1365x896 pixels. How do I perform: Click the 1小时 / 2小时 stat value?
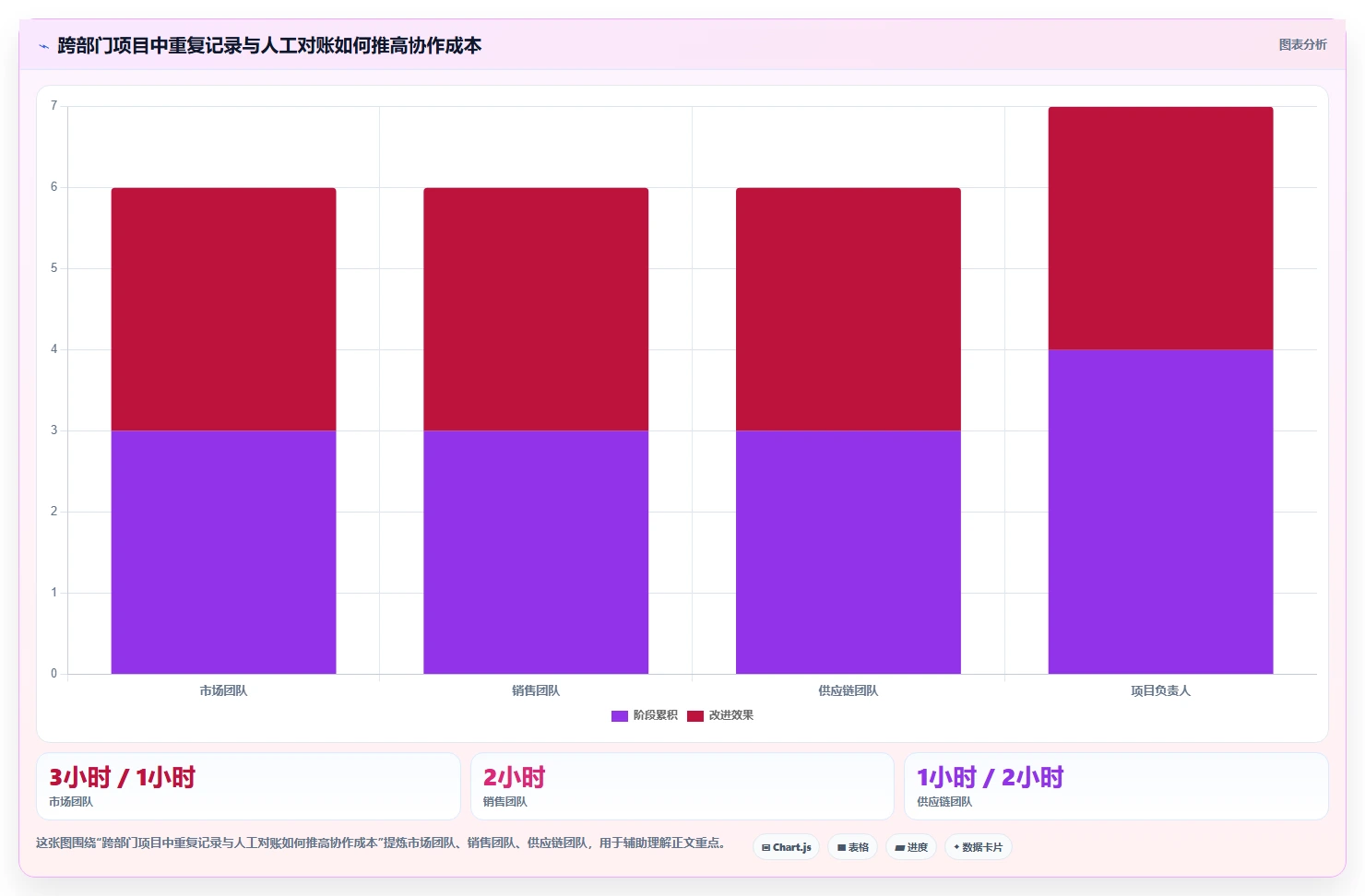tap(990, 777)
